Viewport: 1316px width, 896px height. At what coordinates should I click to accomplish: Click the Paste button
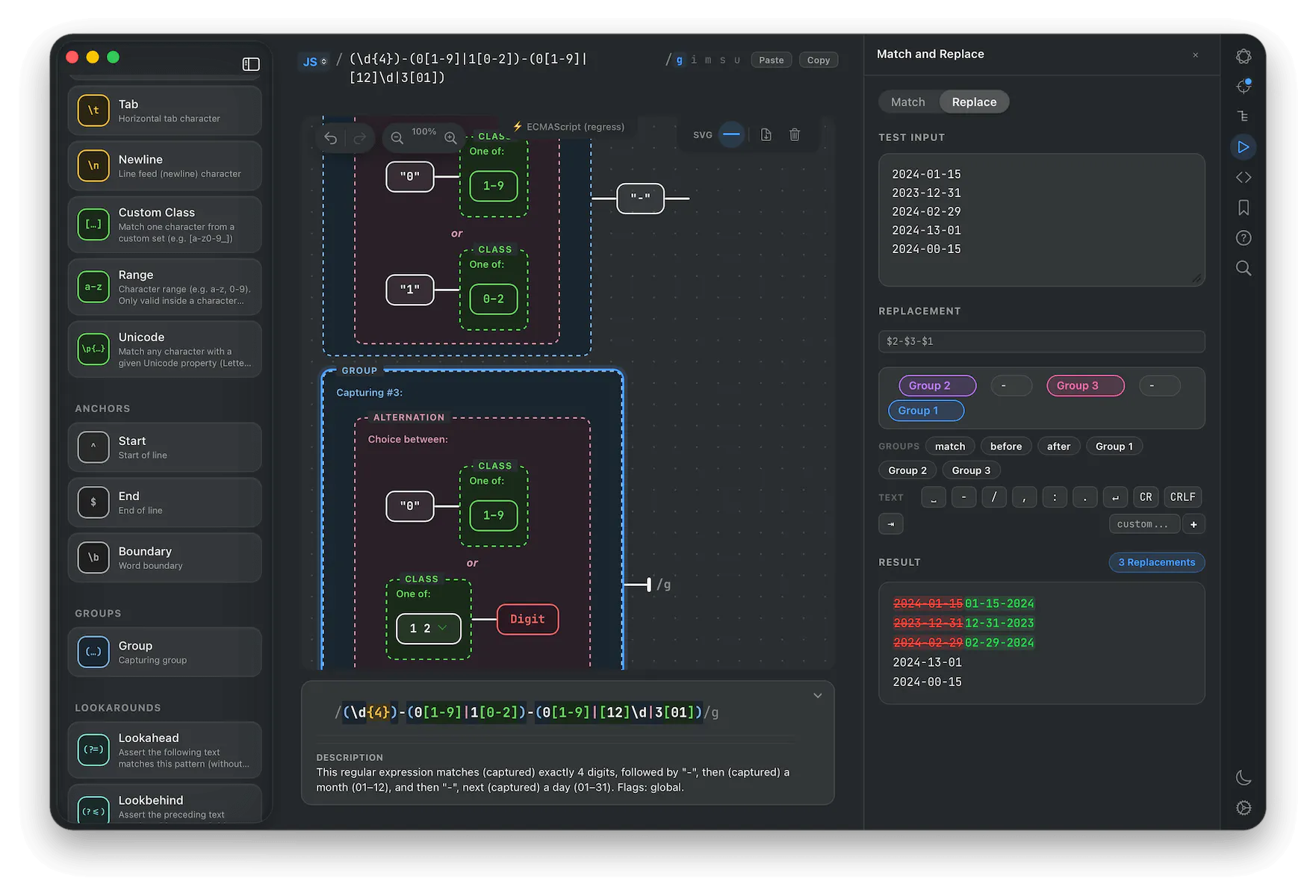pos(772,60)
